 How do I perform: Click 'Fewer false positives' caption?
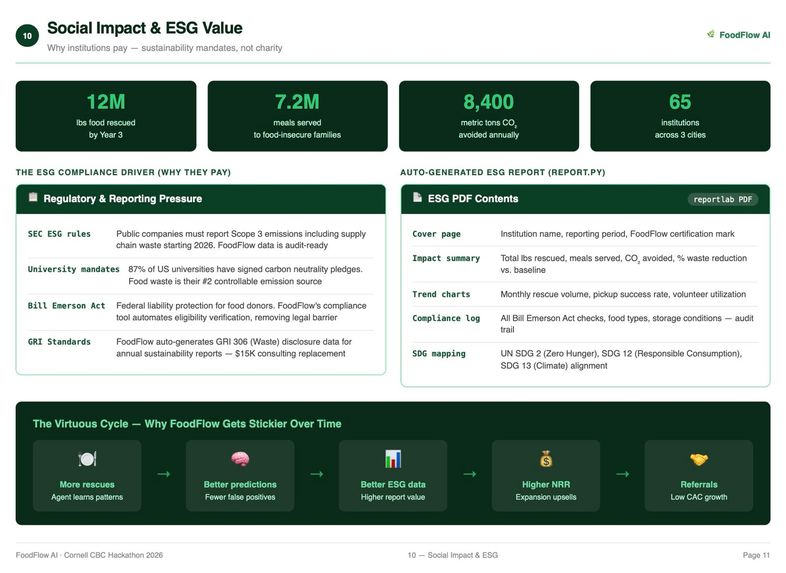tap(240, 497)
